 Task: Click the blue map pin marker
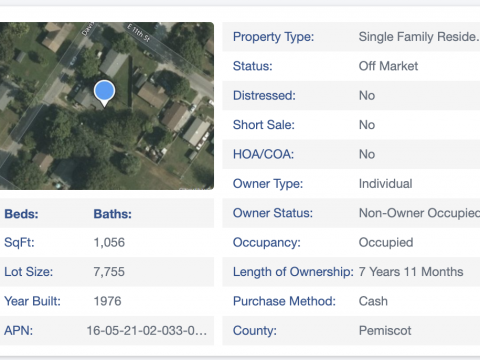point(104,93)
